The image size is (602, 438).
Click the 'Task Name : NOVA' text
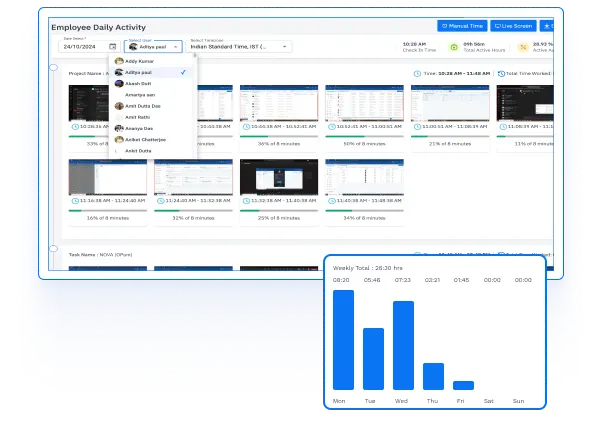[x=101, y=255]
